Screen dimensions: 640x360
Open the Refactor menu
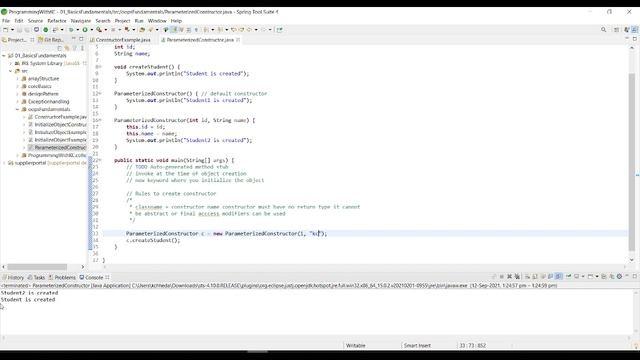click(x=57, y=21)
